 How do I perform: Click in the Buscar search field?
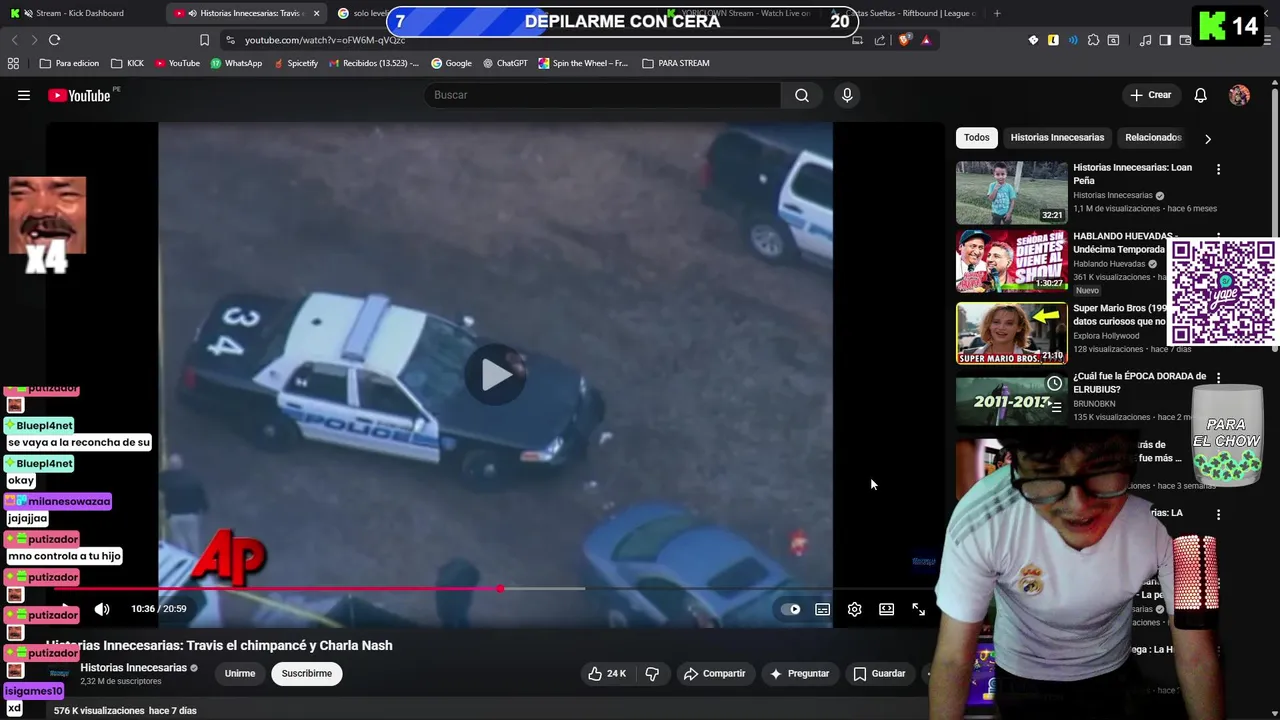(603, 95)
